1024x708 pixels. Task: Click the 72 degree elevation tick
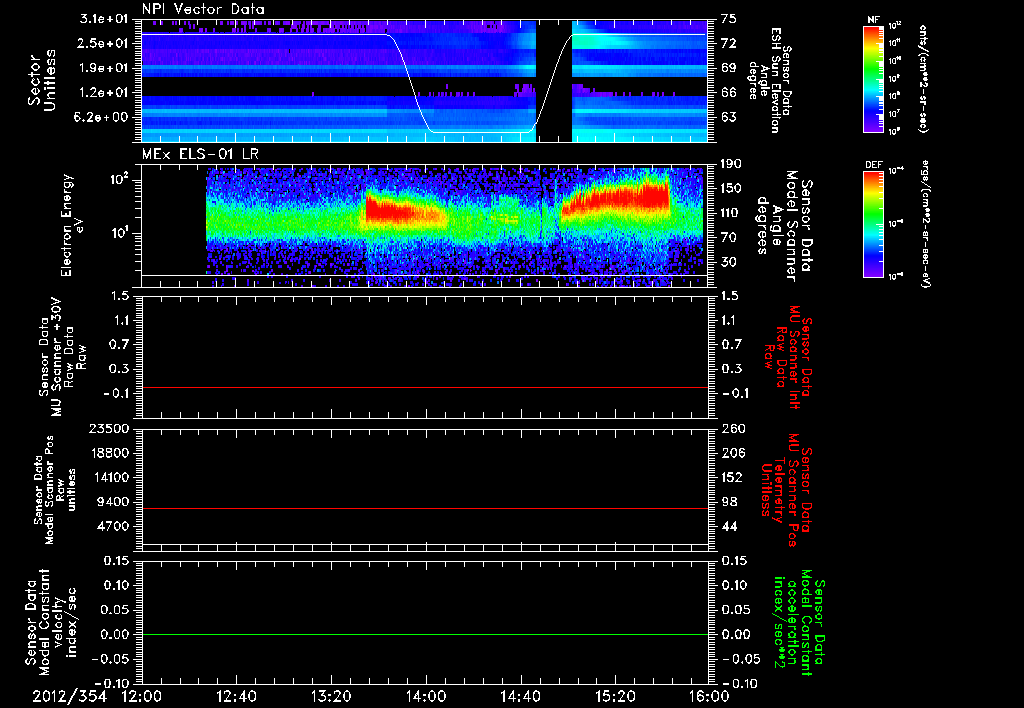tap(729, 43)
